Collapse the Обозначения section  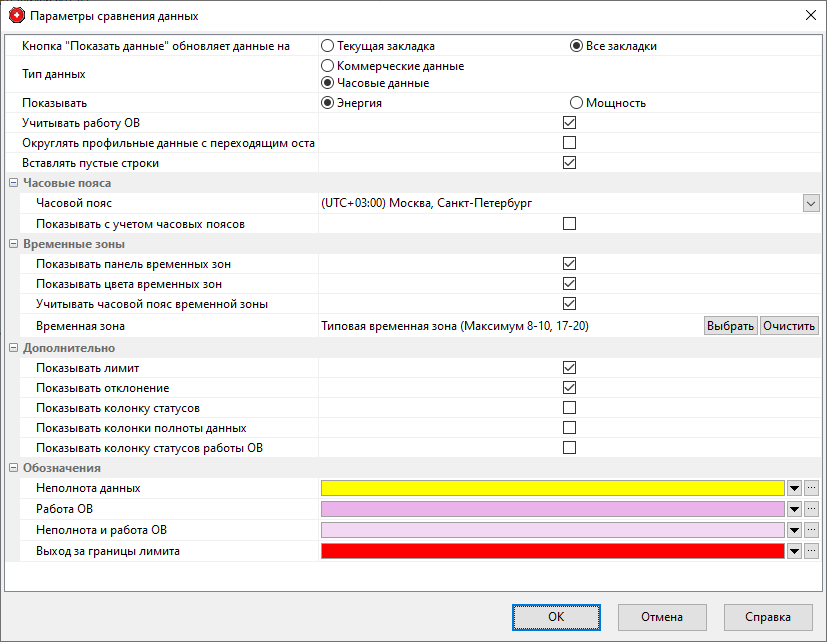point(13,468)
